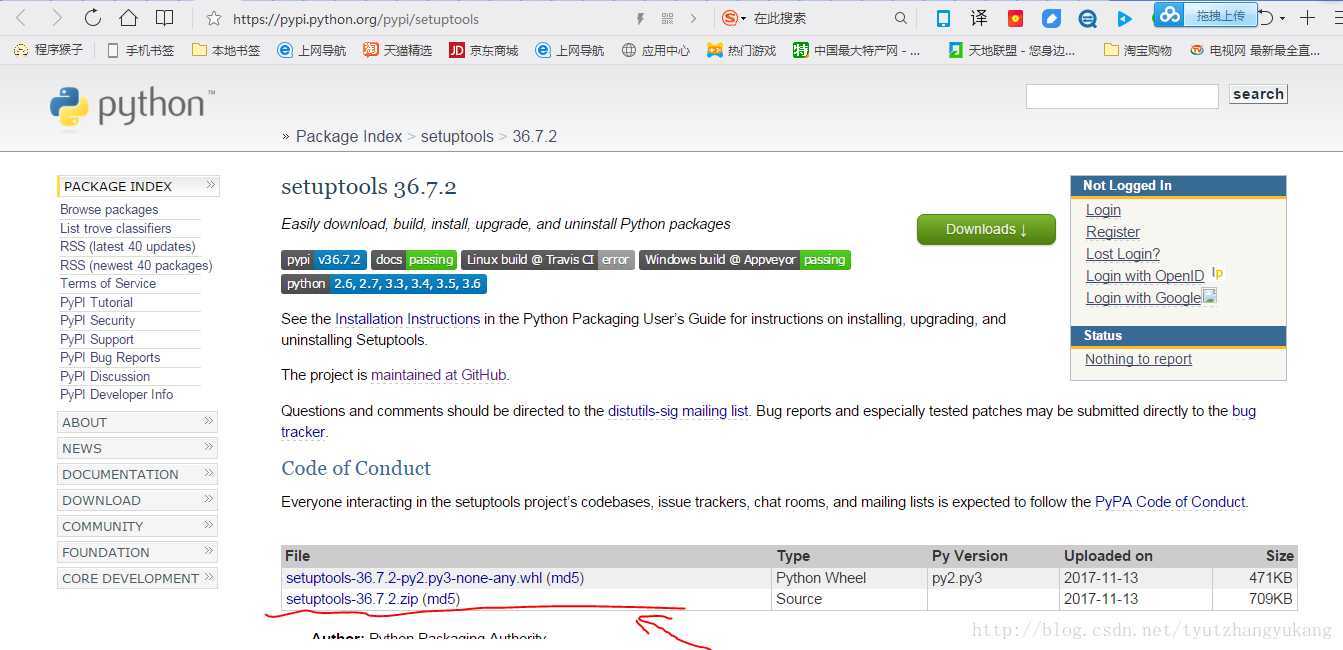
Task: Open the browser home page icon
Action: [x=128, y=18]
